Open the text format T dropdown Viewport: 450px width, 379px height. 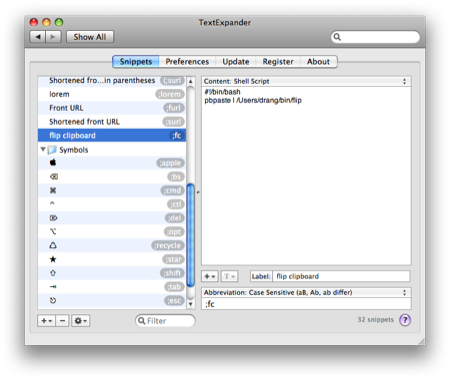229,276
